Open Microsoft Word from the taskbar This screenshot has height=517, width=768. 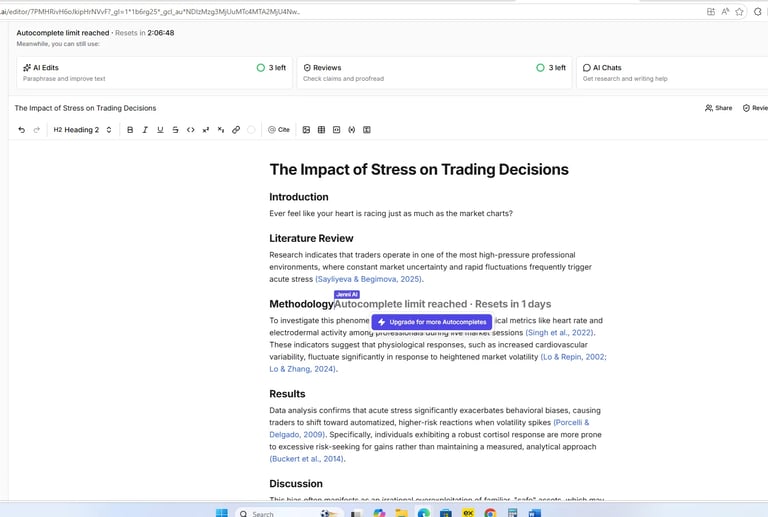pos(535,513)
